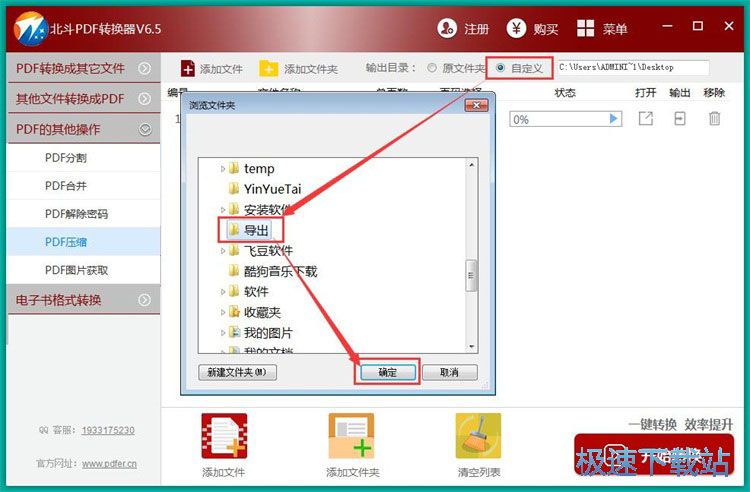Image resolution: width=750 pixels, height=492 pixels.
Task: Select the 软件 folder
Action: (249, 292)
